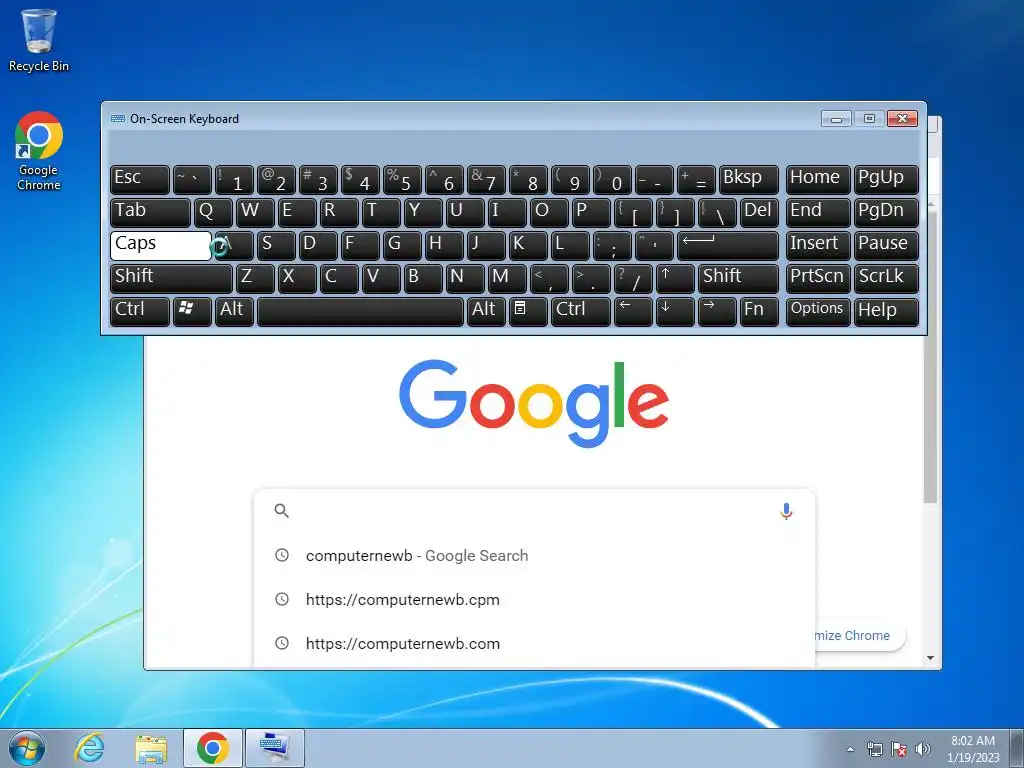Select https://computernewb.cpm suggestion
This screenshot has height=768, width=1024.
click(x=534, y=600)
